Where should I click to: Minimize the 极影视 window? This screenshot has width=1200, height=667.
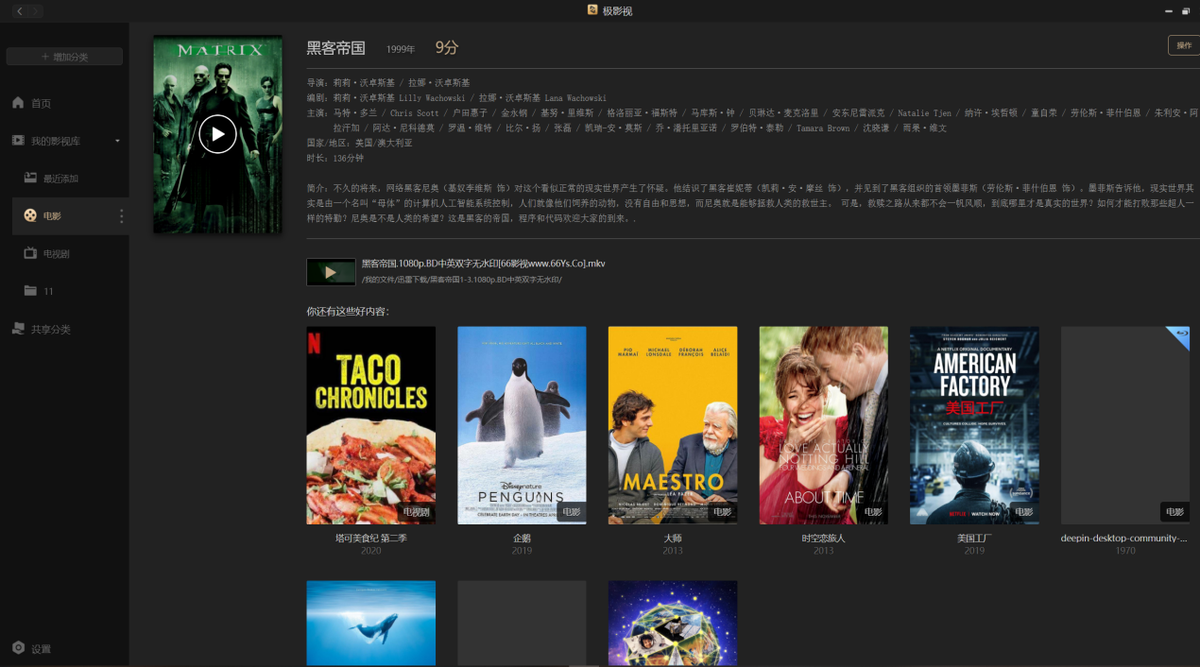point(1170,11)
